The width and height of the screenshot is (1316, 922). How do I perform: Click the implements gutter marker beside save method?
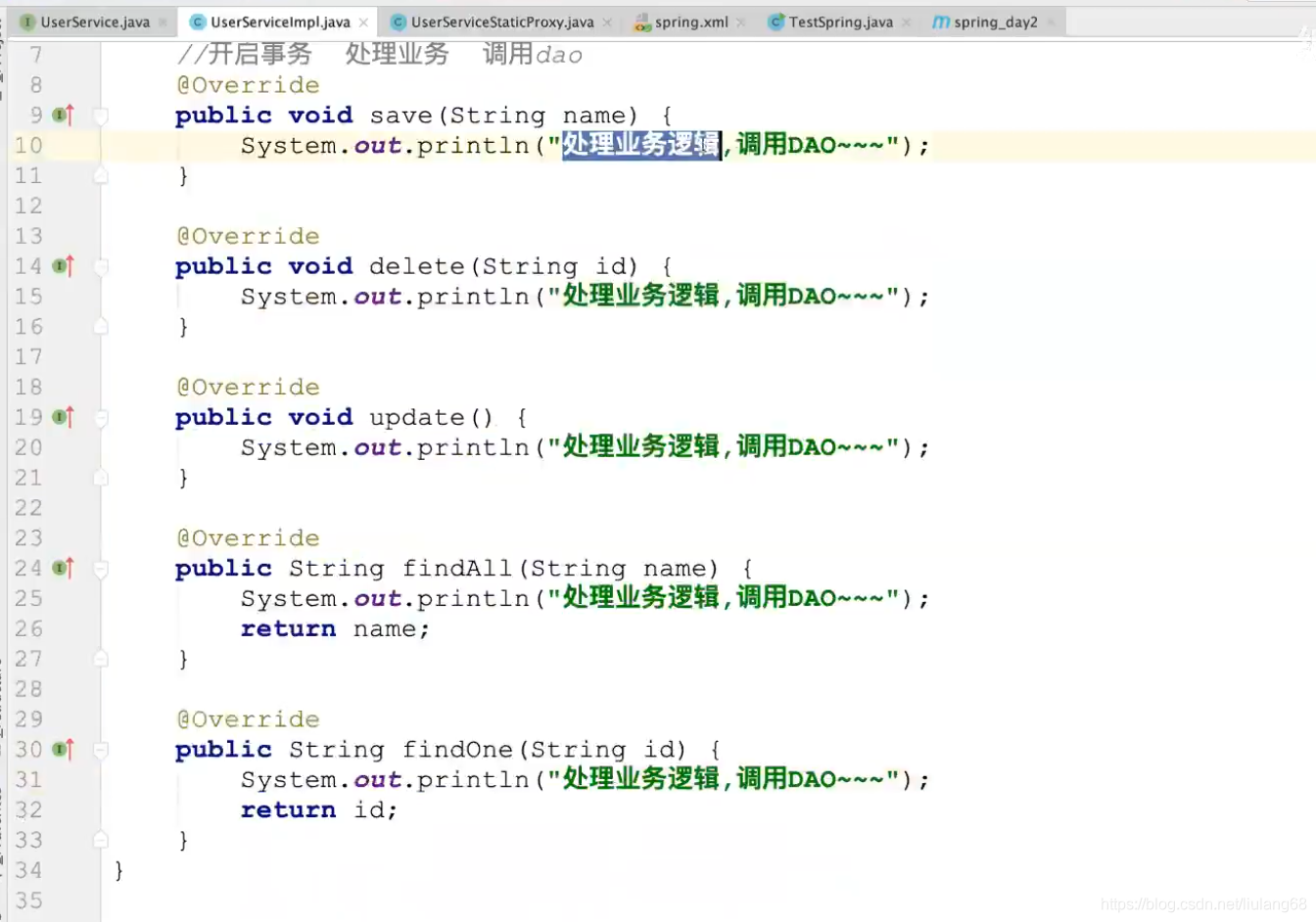(64, 115)
